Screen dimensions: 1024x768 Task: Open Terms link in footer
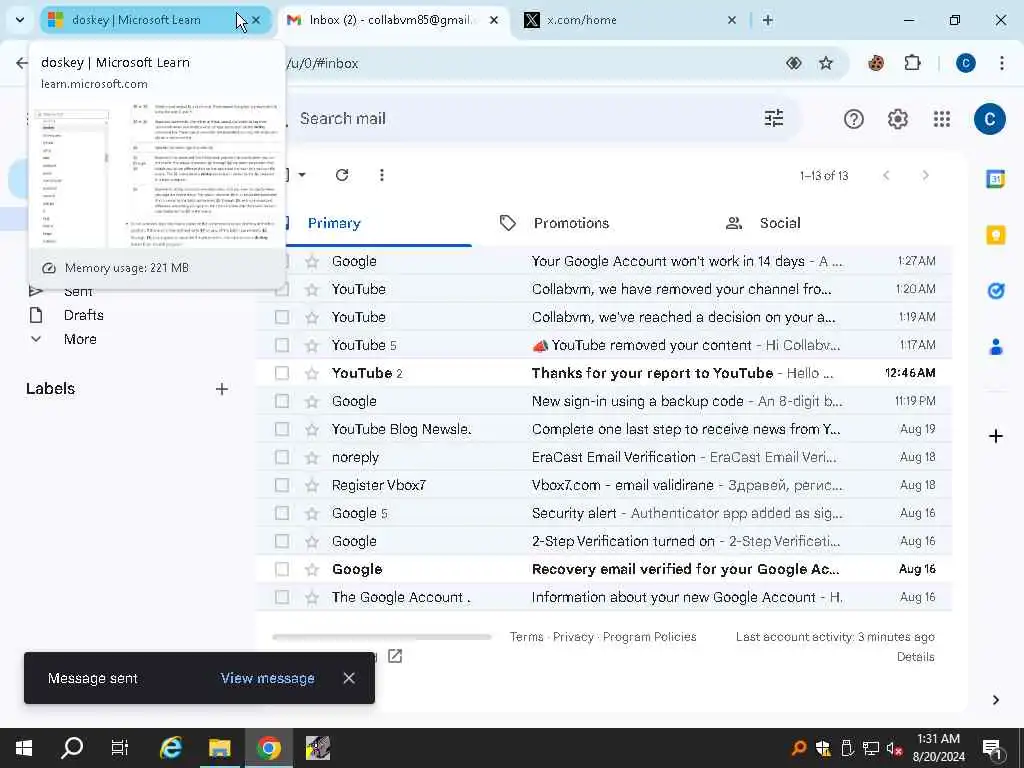coord(526,637)
